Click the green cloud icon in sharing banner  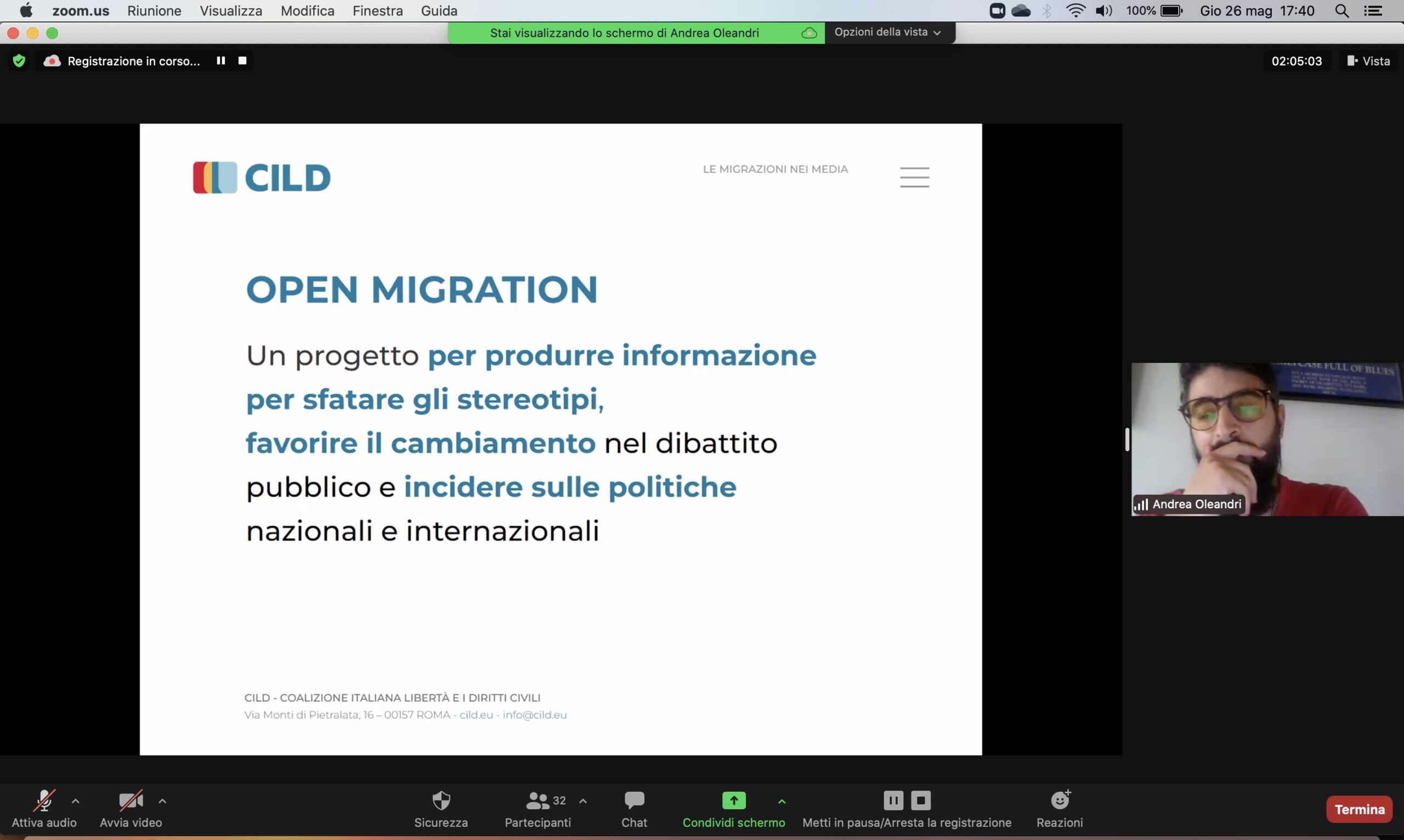coord(809,33)
